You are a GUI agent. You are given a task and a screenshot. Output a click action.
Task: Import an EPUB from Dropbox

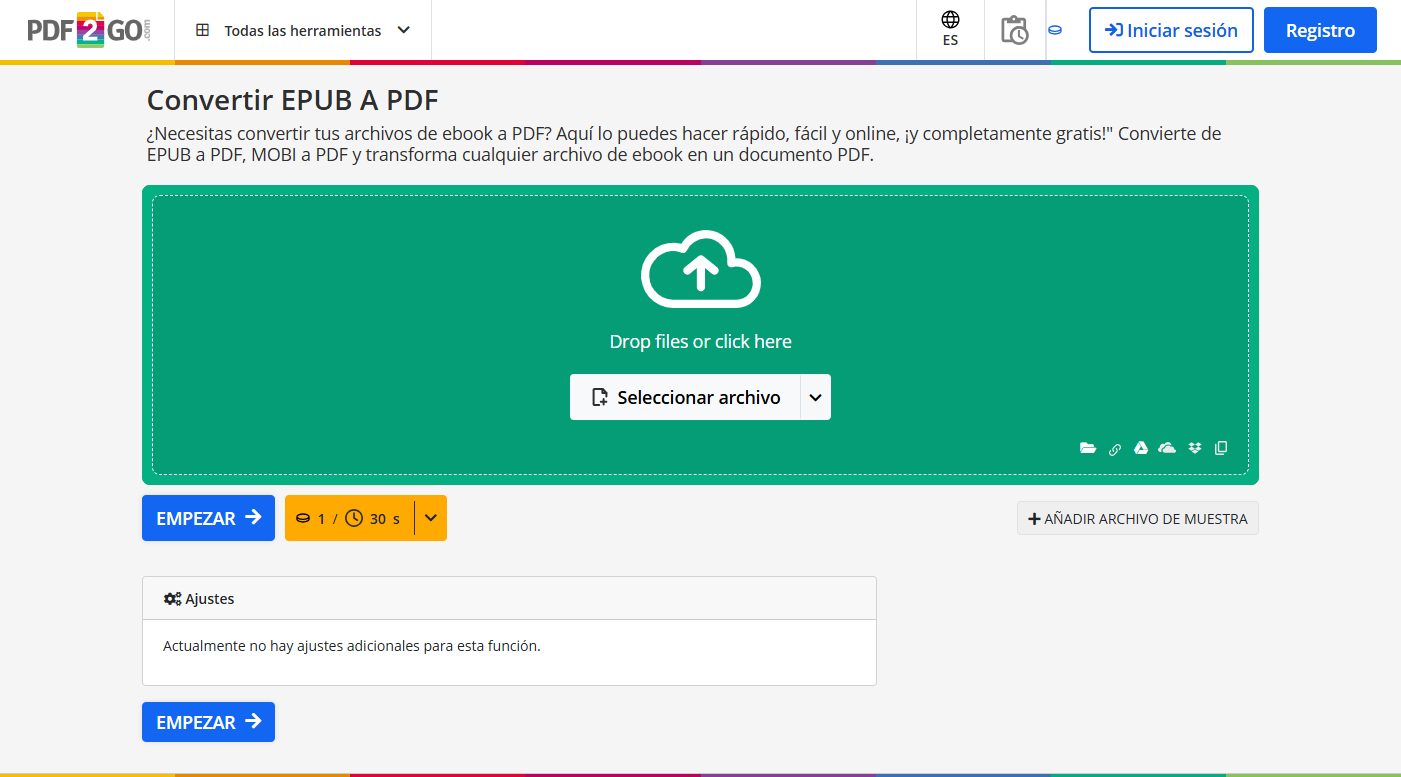point(1194,447)
